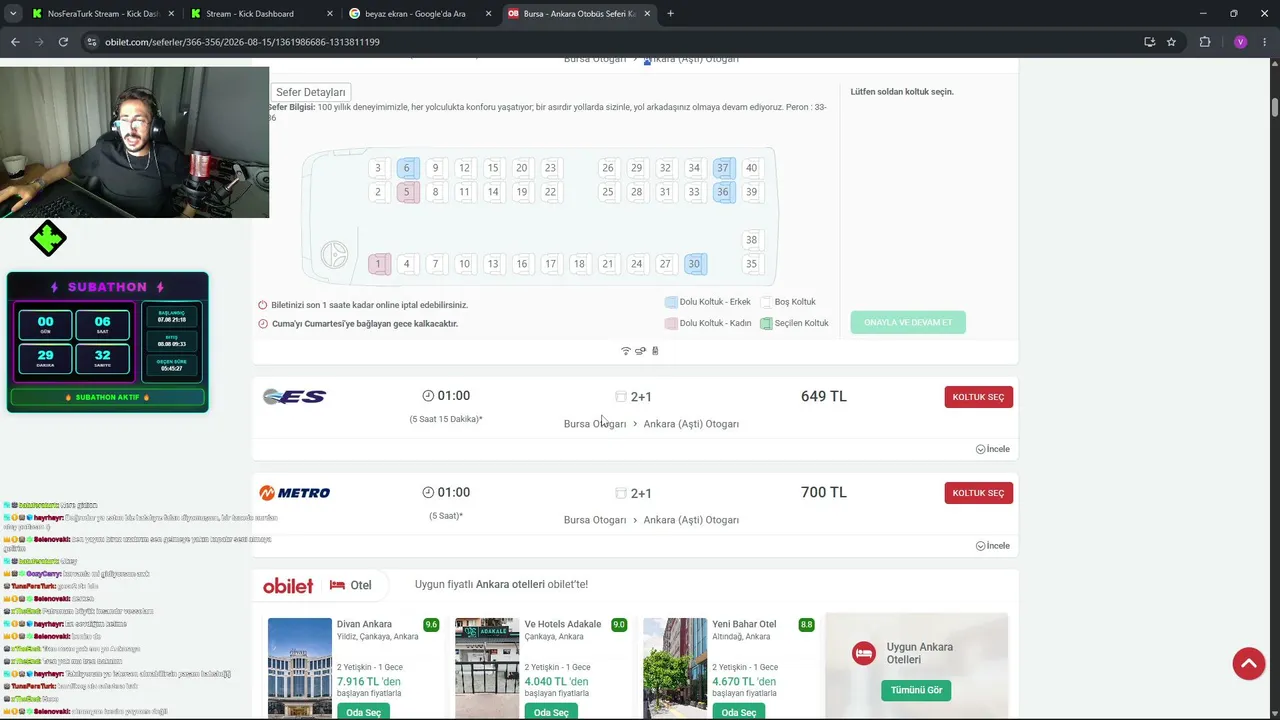
Task: Click the Yeni Bahar Otel name
Action: point(744,624)
